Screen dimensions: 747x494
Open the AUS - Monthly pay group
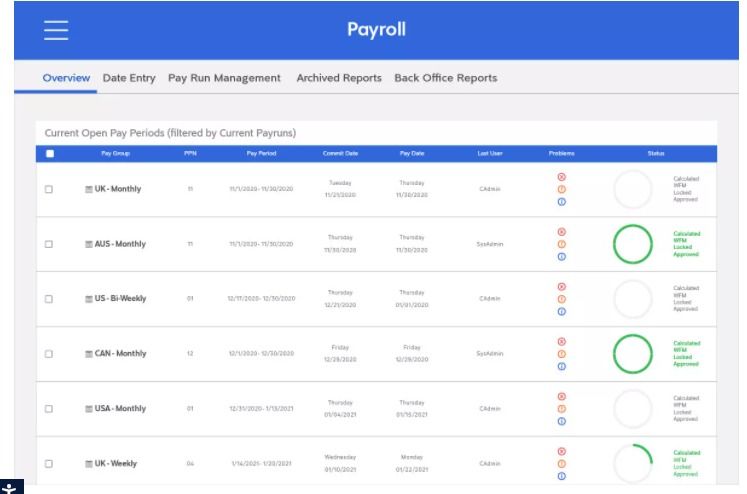coord(120,244)
